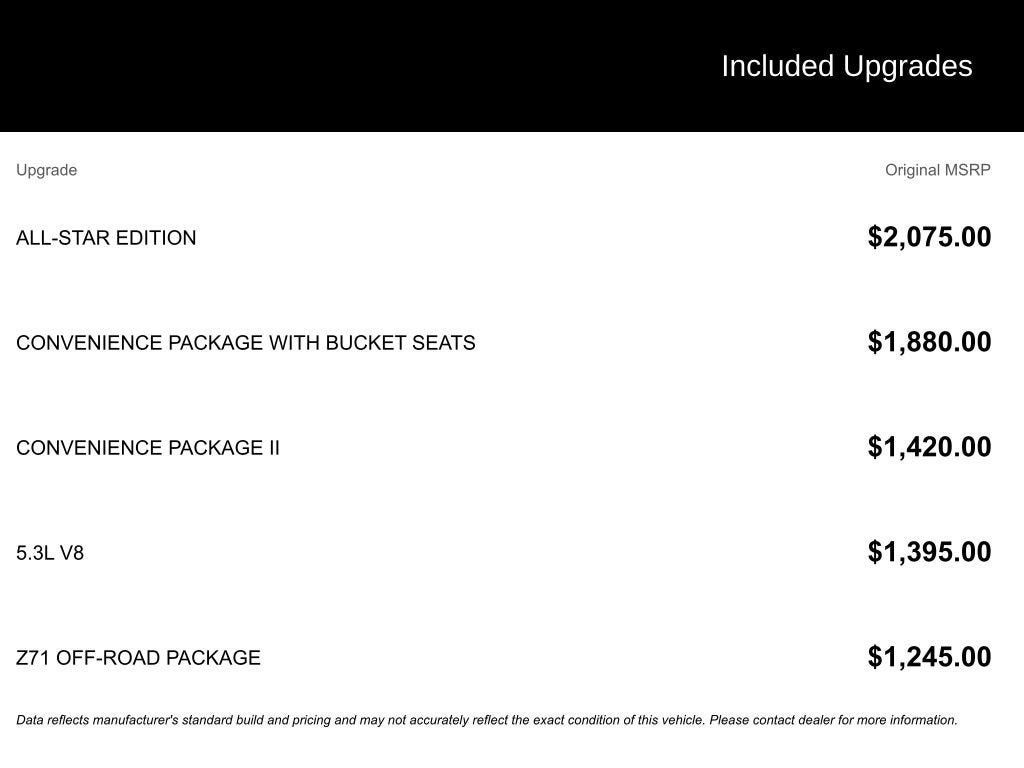Select the Upgrade column header
The height and width of the screenshot is (768, 1024).
(x=46, y=170)
